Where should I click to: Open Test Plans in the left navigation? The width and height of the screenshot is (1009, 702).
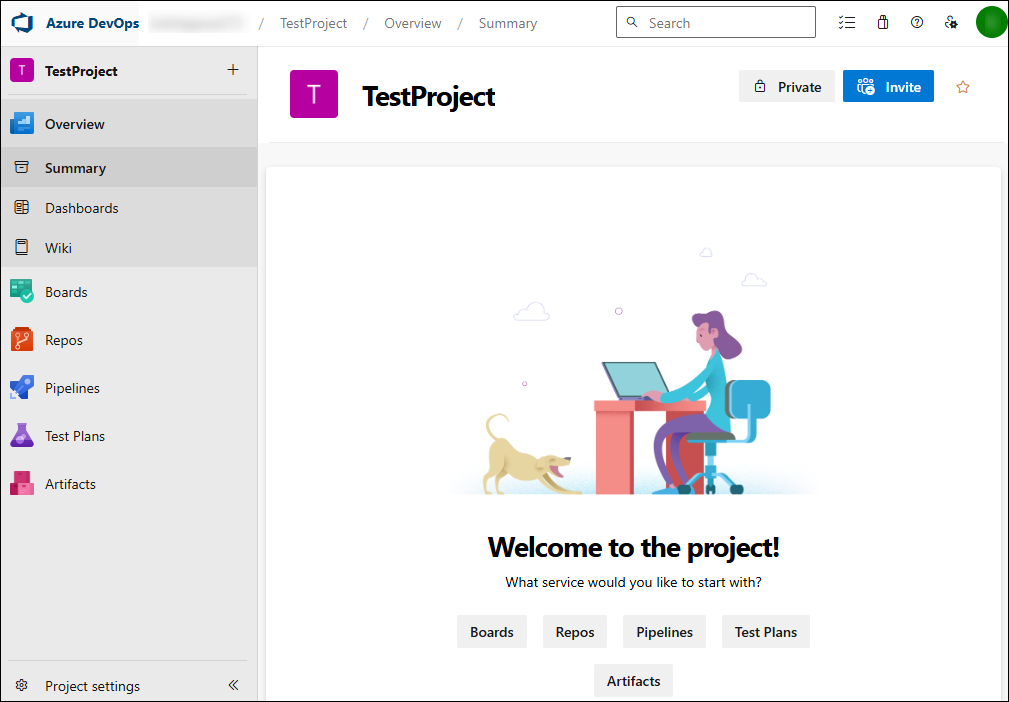coord(129,436)
